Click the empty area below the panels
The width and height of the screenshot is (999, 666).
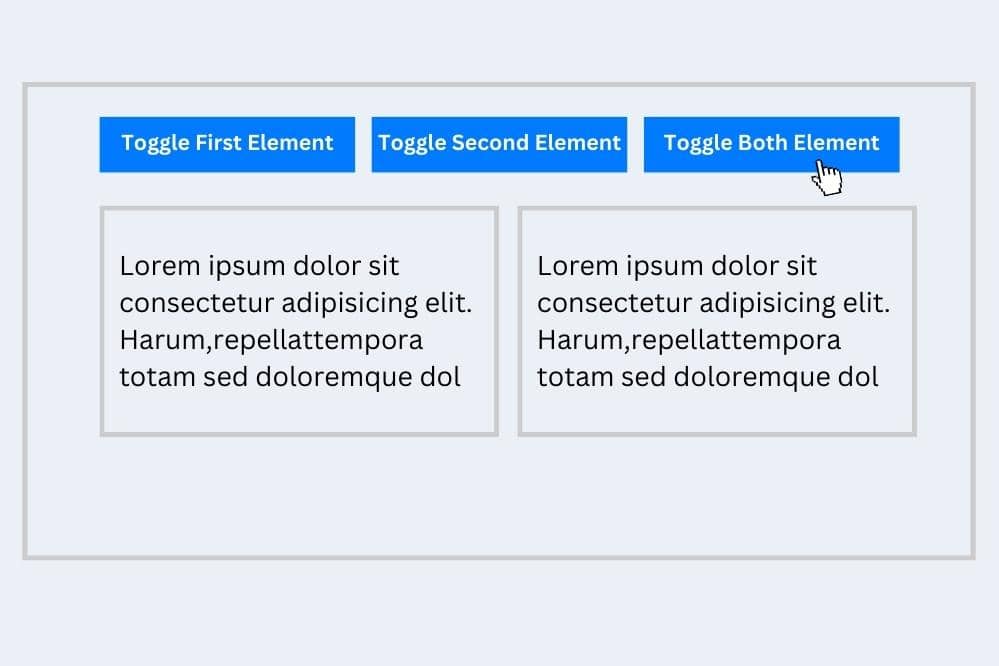500,495
